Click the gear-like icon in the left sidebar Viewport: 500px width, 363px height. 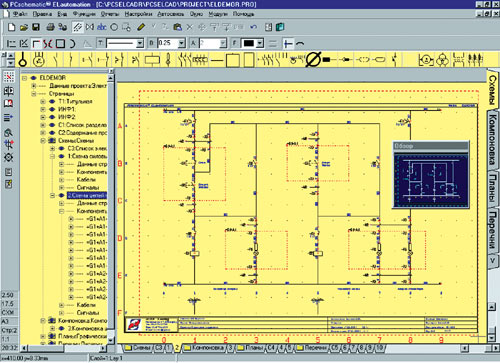tap(9, 157)
